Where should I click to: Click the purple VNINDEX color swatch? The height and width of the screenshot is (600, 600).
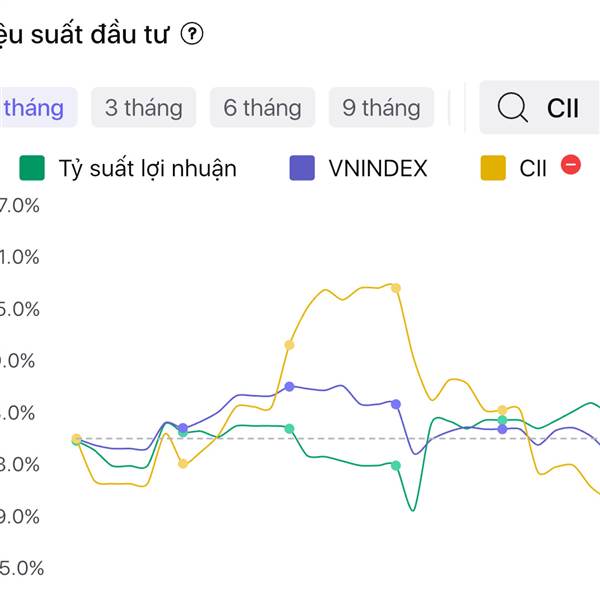[301, 167]
